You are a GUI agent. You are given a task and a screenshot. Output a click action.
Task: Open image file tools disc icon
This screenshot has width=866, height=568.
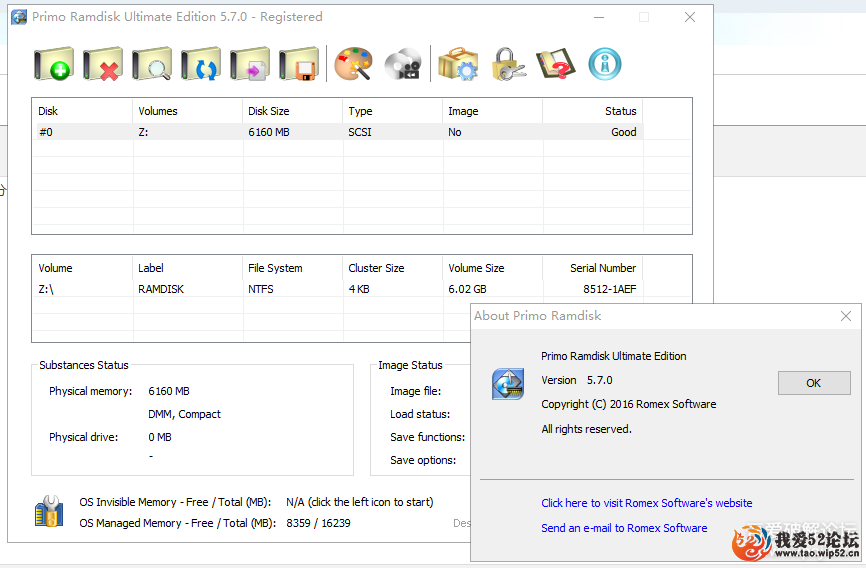pos(403,64)
